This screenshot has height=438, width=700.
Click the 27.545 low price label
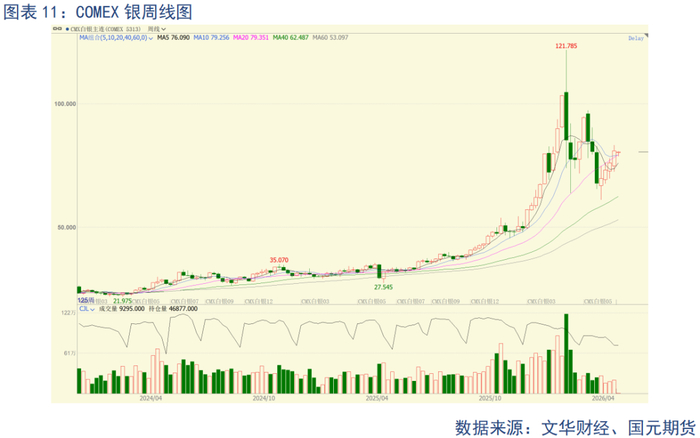click(383, 287)
